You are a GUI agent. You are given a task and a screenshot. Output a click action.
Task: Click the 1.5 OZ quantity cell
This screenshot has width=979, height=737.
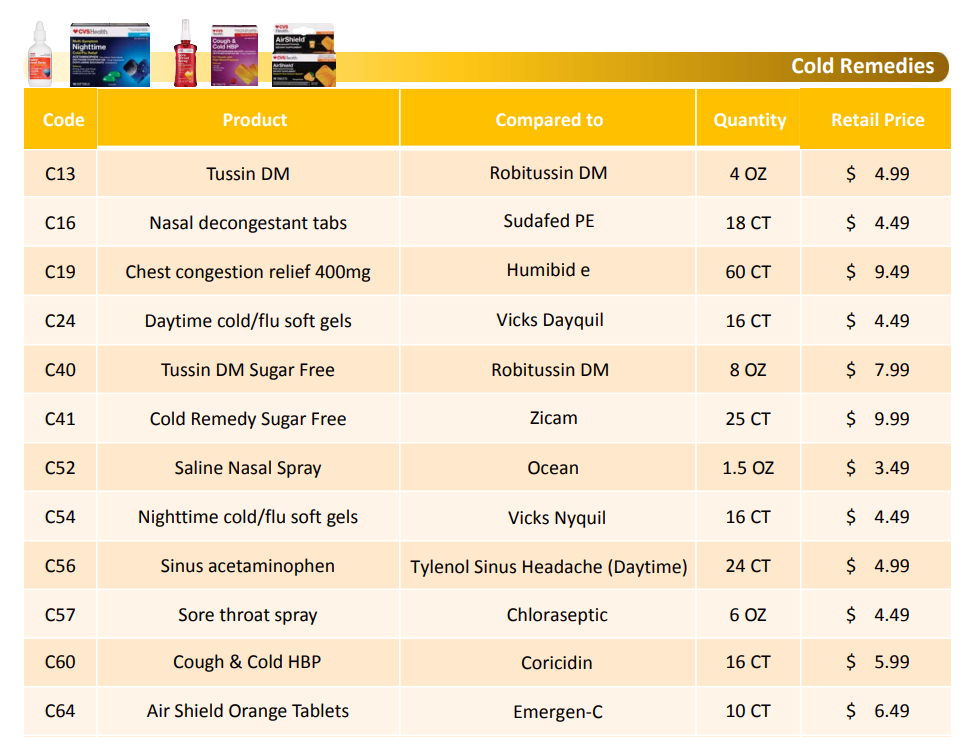coord(748,468)
